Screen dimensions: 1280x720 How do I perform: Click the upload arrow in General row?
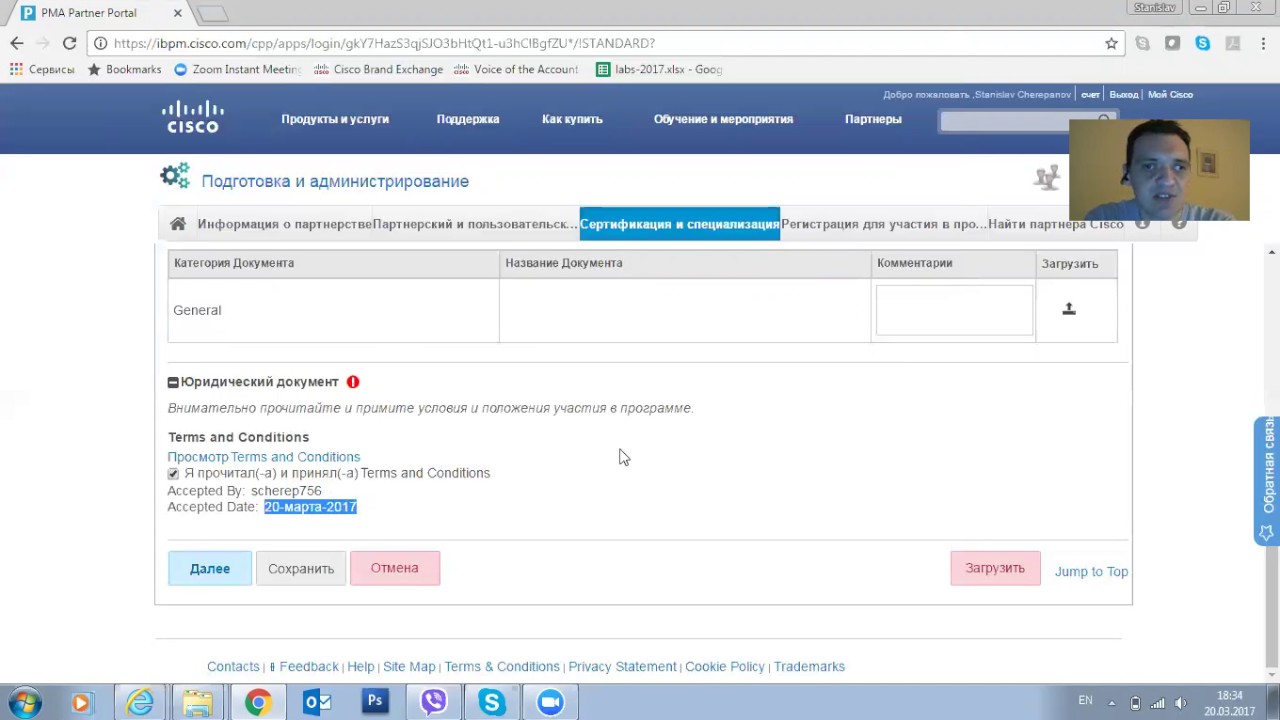click(x=1069, y=309)
